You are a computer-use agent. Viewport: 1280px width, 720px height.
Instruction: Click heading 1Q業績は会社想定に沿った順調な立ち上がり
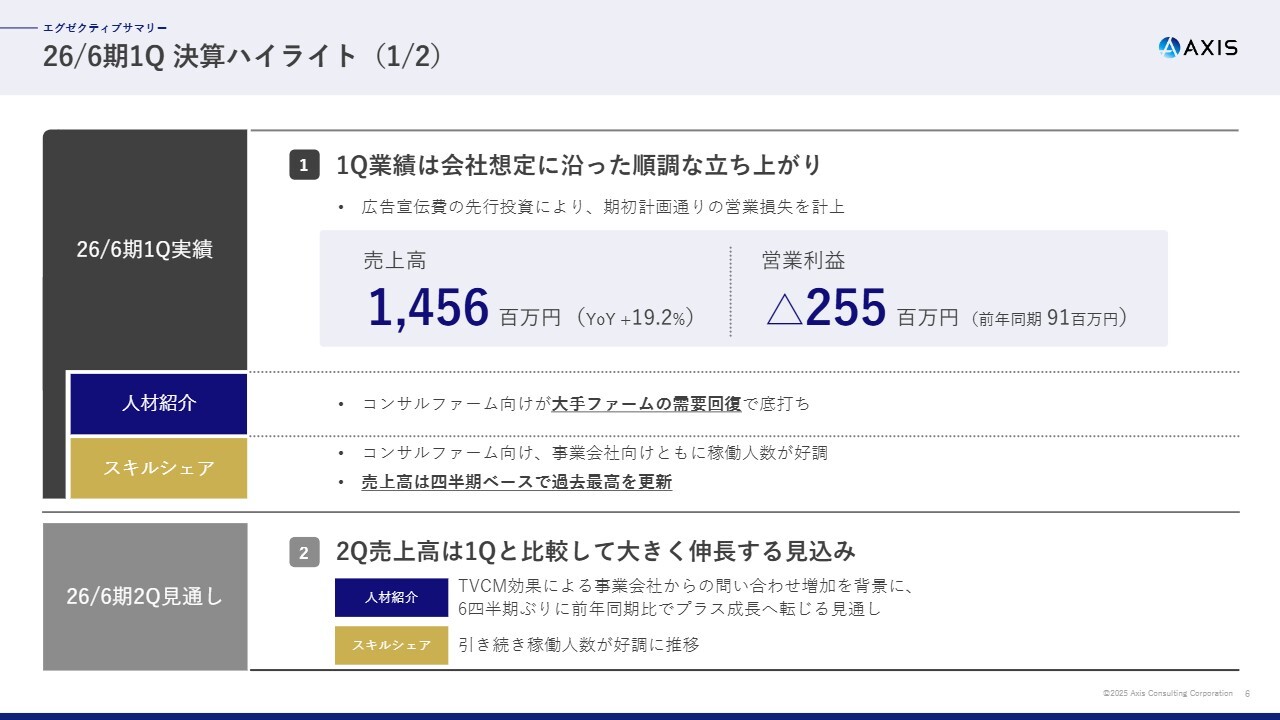tap(579, 165)
